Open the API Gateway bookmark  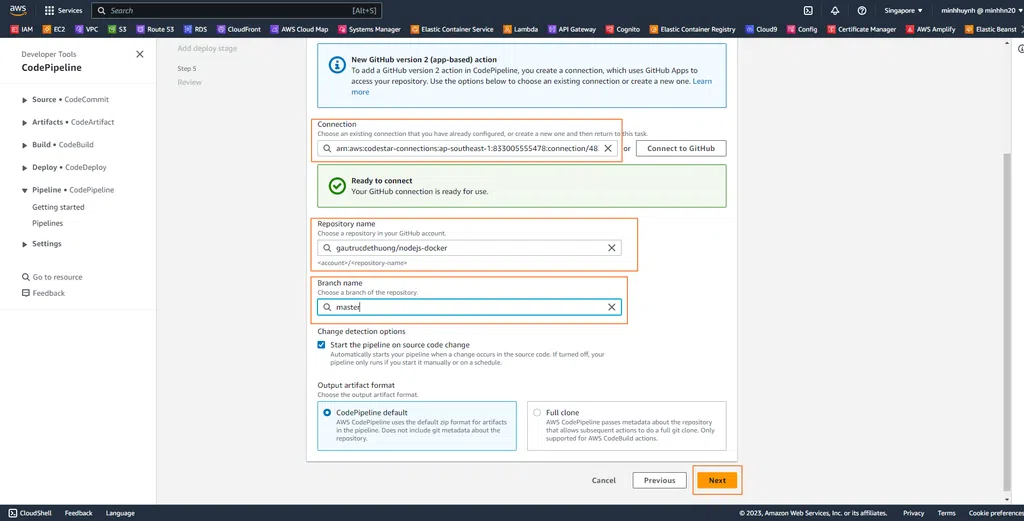point(572,29)
